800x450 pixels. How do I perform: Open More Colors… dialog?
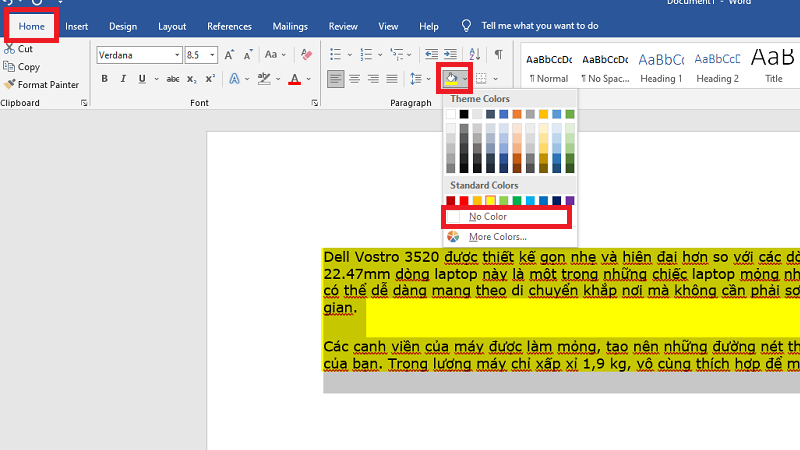coord(497,237)
